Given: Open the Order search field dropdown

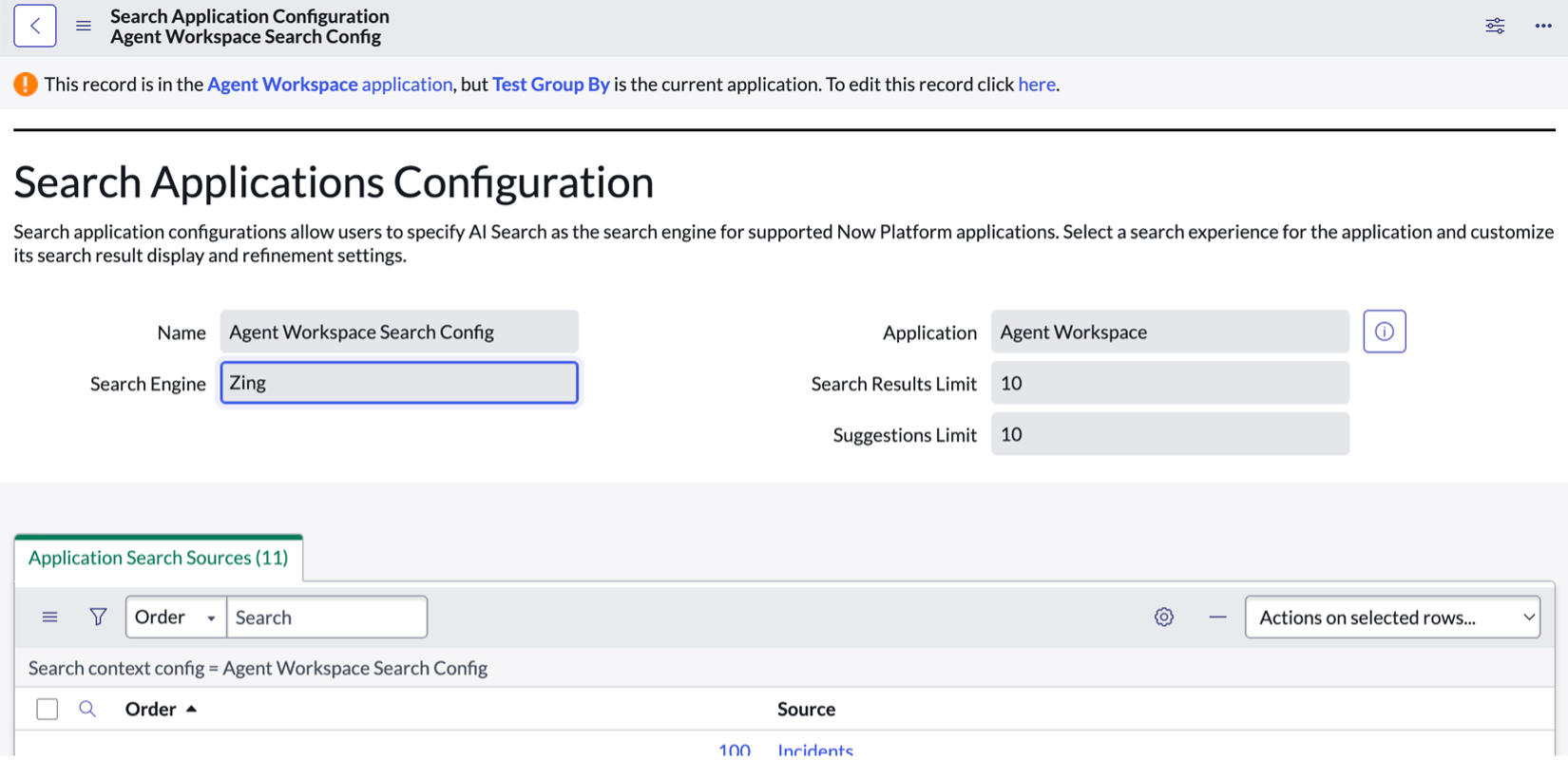Looking at the screenshot, I should tap(176, 617).
